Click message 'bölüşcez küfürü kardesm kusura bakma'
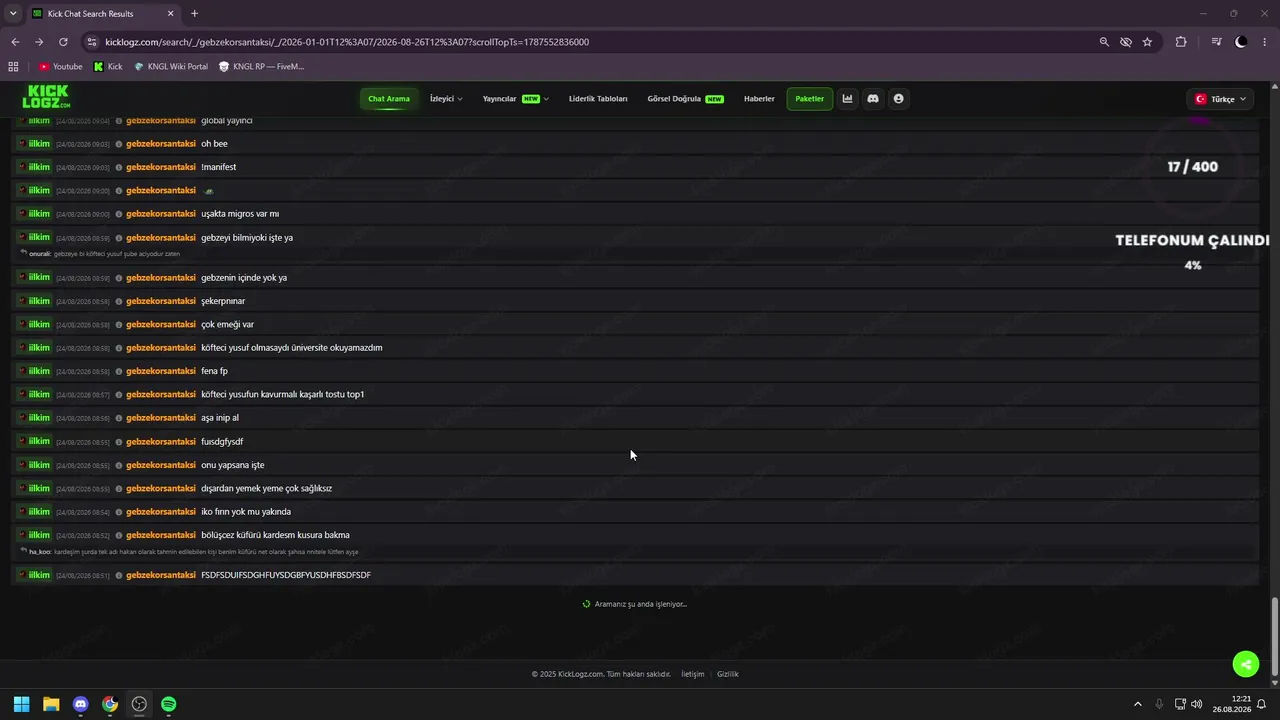 [x=275, y=535]
